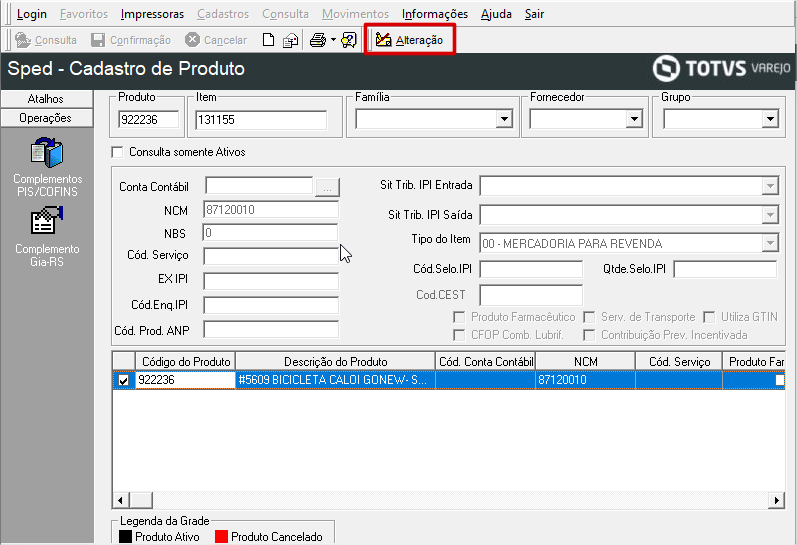Expand Sit Trib. IPI Saída dropdown
The image size is (797, 545).
pos(770,215)
